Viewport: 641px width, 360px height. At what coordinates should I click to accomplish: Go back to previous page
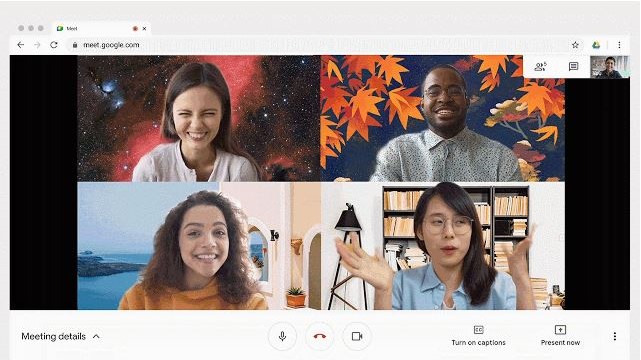point(20,45)
